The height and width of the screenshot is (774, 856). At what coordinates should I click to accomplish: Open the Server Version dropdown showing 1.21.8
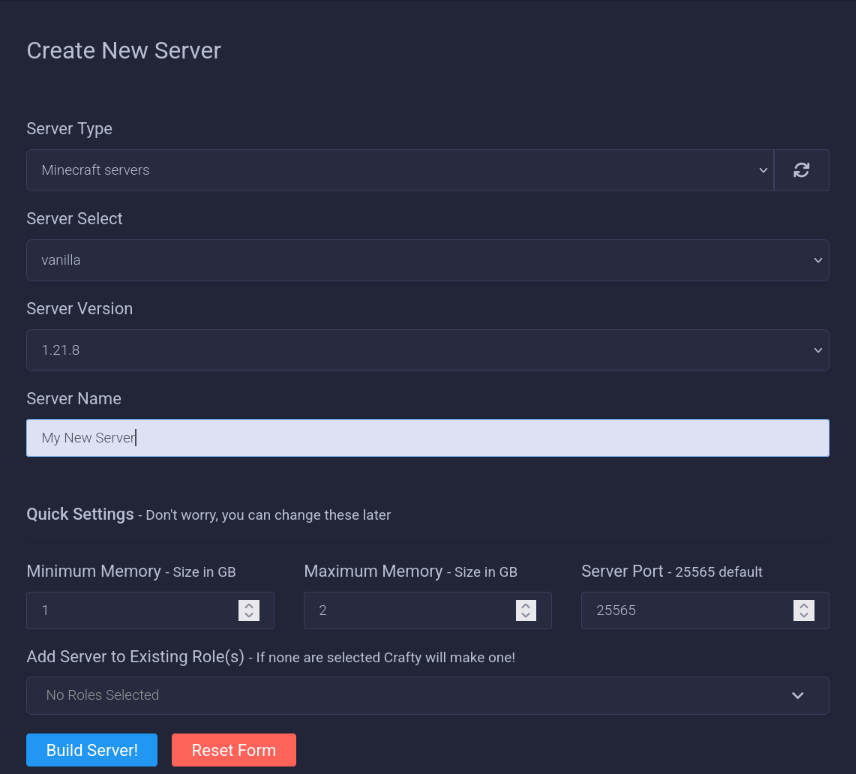[x=427, y=350]
